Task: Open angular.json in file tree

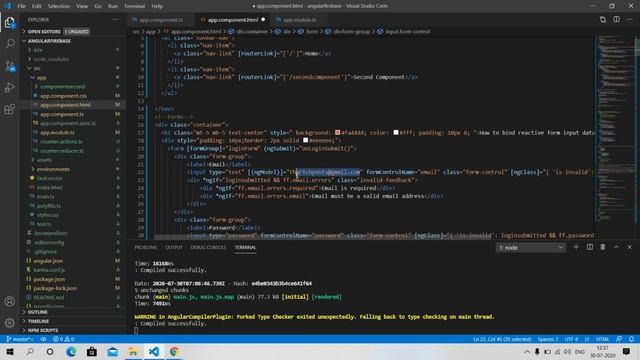Action: click(x=48, y=261)
